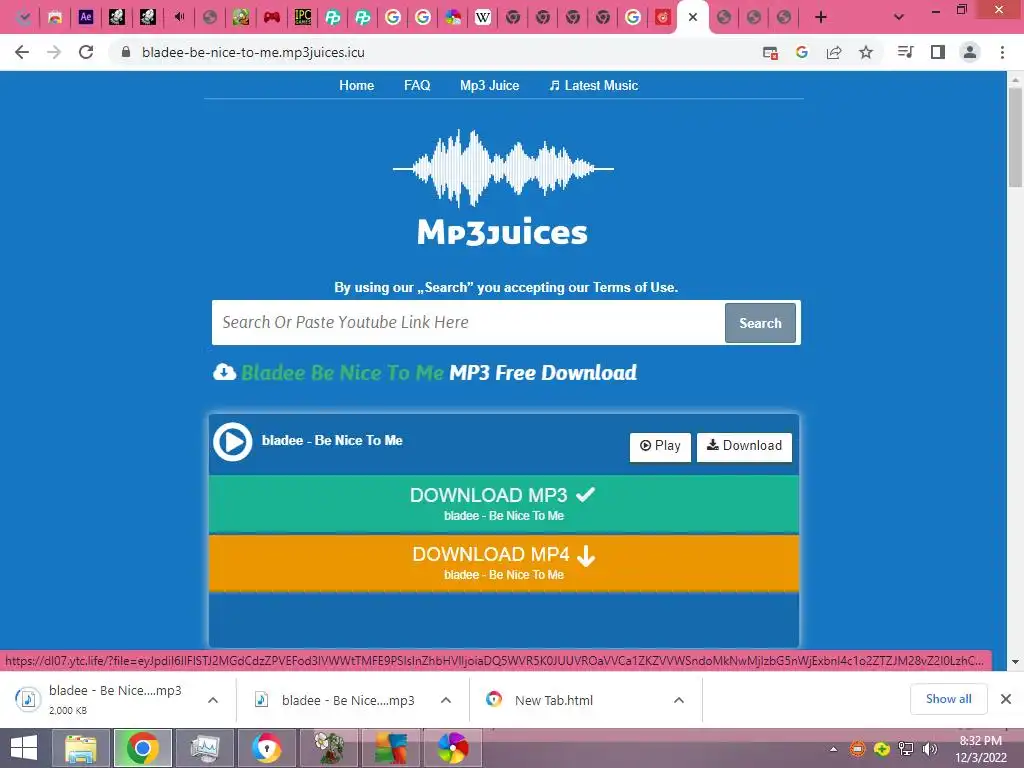Click the cloud download icon beside title
Image resolution: width=1024 pixels, height=768 pixels.
click(x=225, y=372)
